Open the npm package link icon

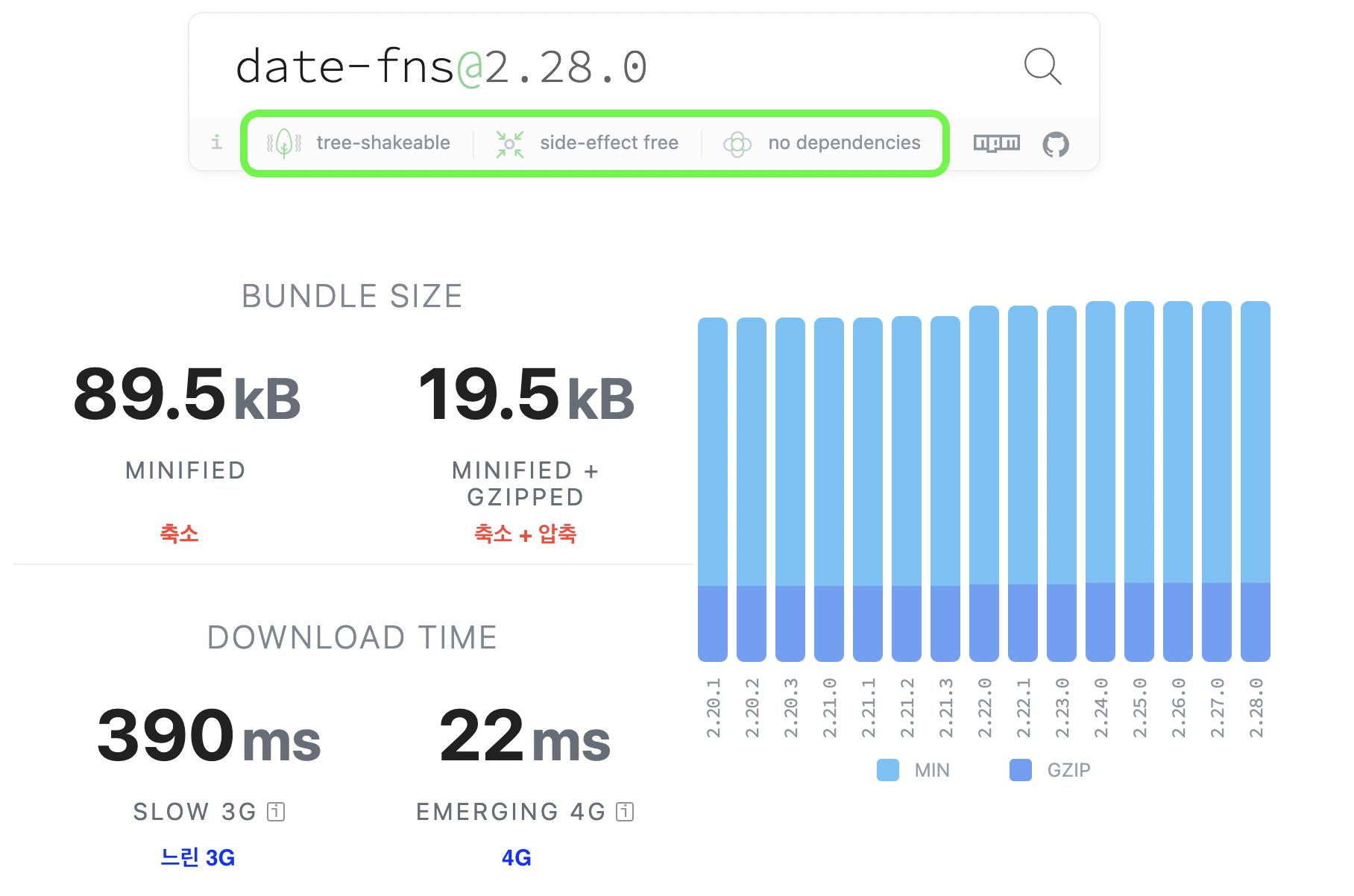996,143
